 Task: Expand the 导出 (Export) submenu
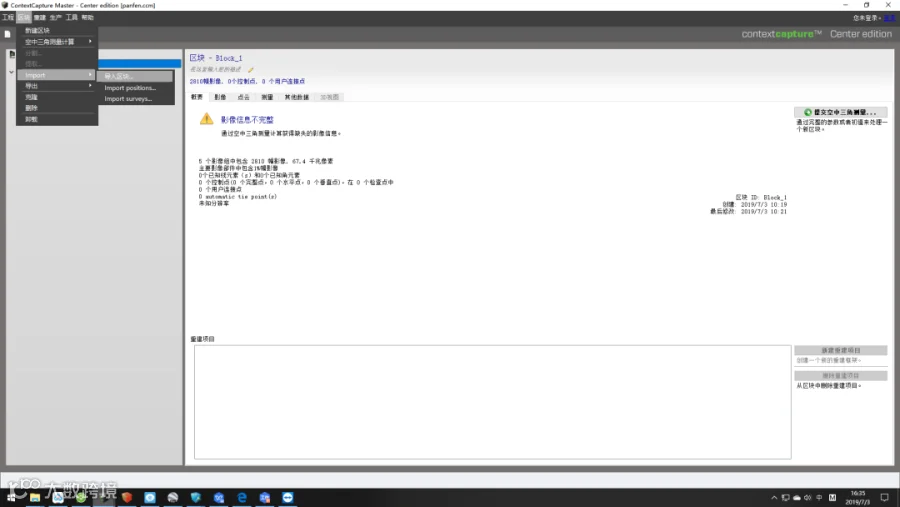coord(57,86)
